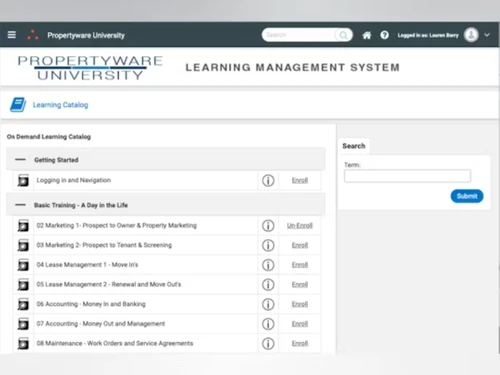Open help question mark icon

pyautogui.click(x=384, y=35)
